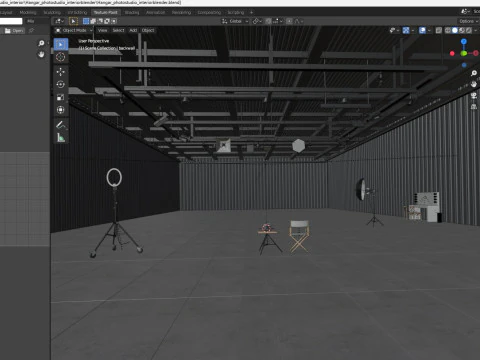Toggle viewport overlays visibility

[x=422, y=30]
